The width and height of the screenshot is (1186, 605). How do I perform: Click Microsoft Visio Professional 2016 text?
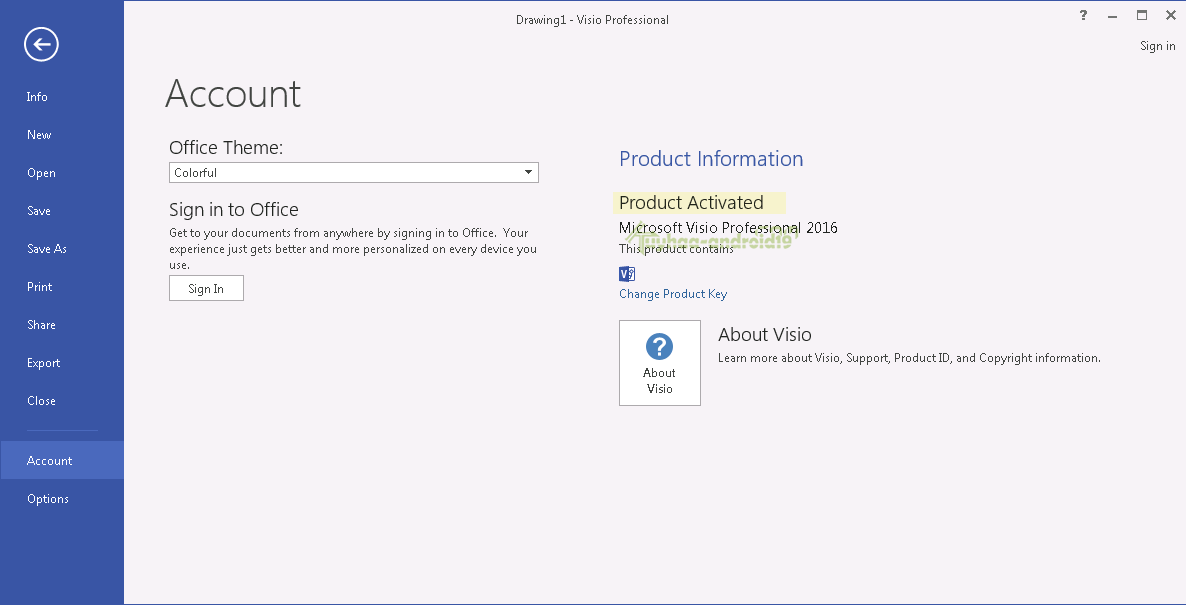point(728,228)
